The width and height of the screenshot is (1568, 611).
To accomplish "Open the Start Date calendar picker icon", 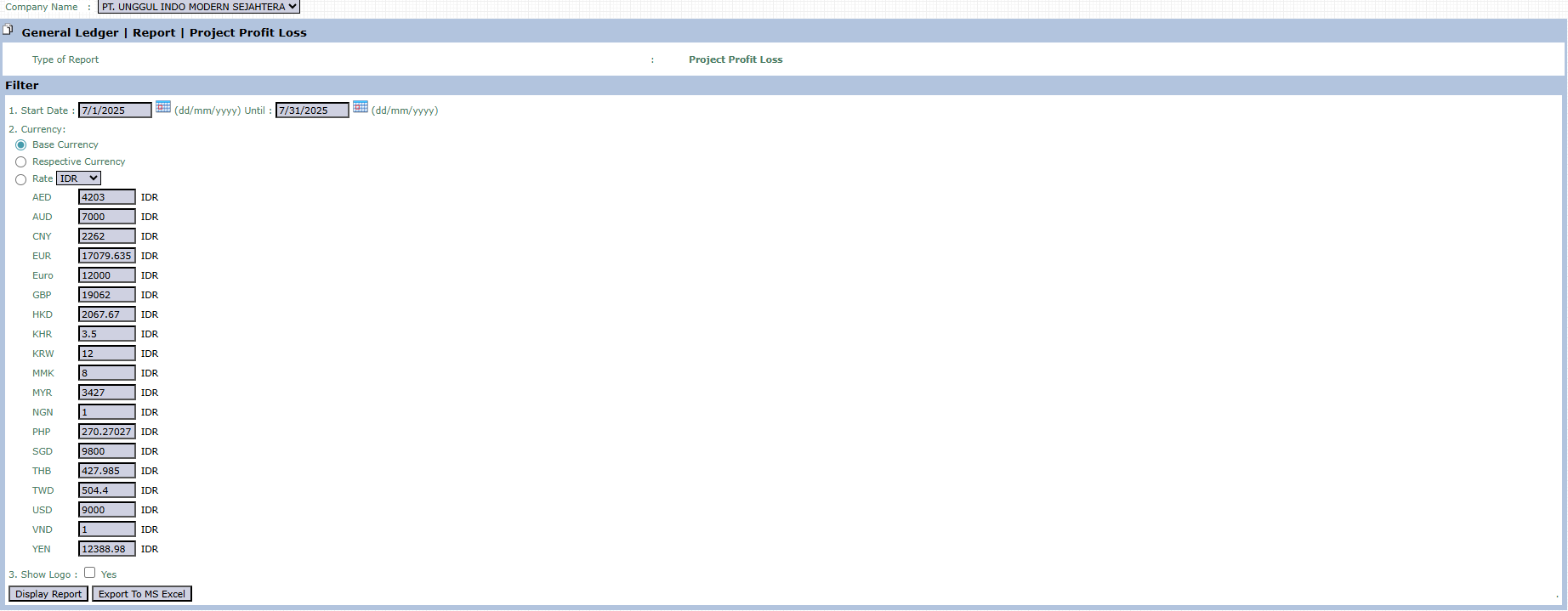I will pos(163,107).
